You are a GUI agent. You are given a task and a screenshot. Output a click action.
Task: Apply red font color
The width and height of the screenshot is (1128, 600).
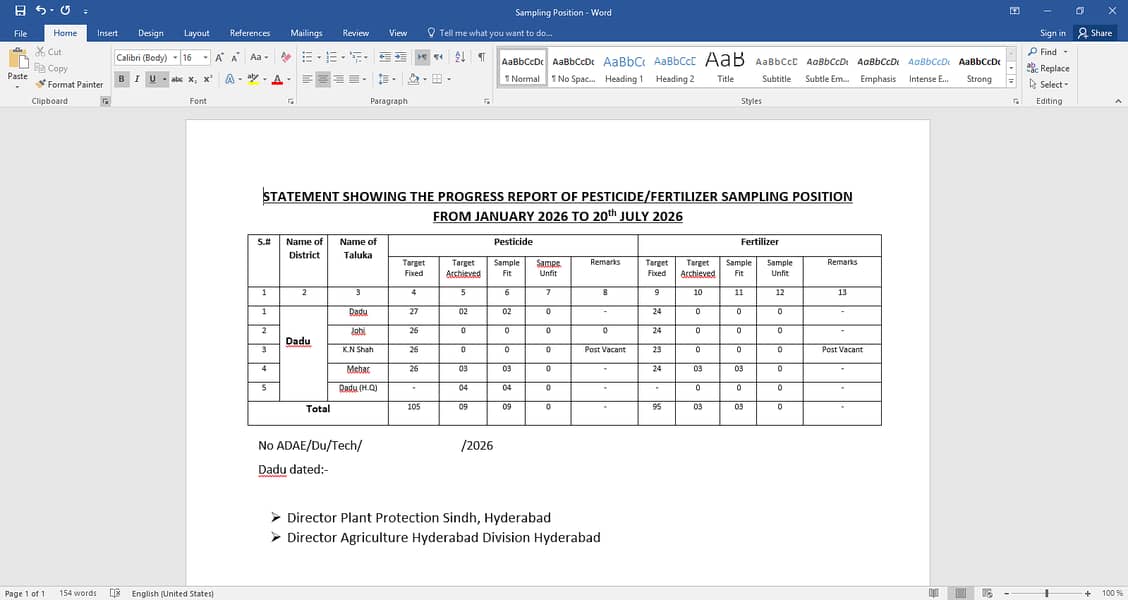pyautogui.click(x=277, y=79)
